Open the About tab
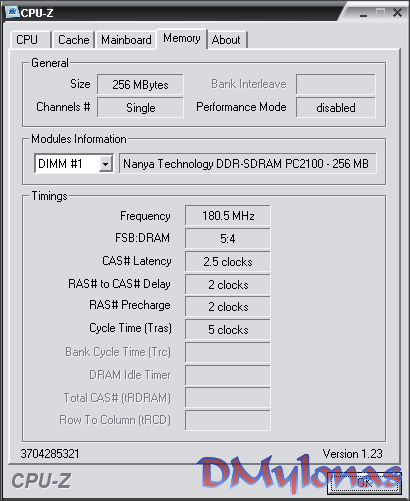The height and width of the screenshot is (501, 410). click(x=227, y=40)
